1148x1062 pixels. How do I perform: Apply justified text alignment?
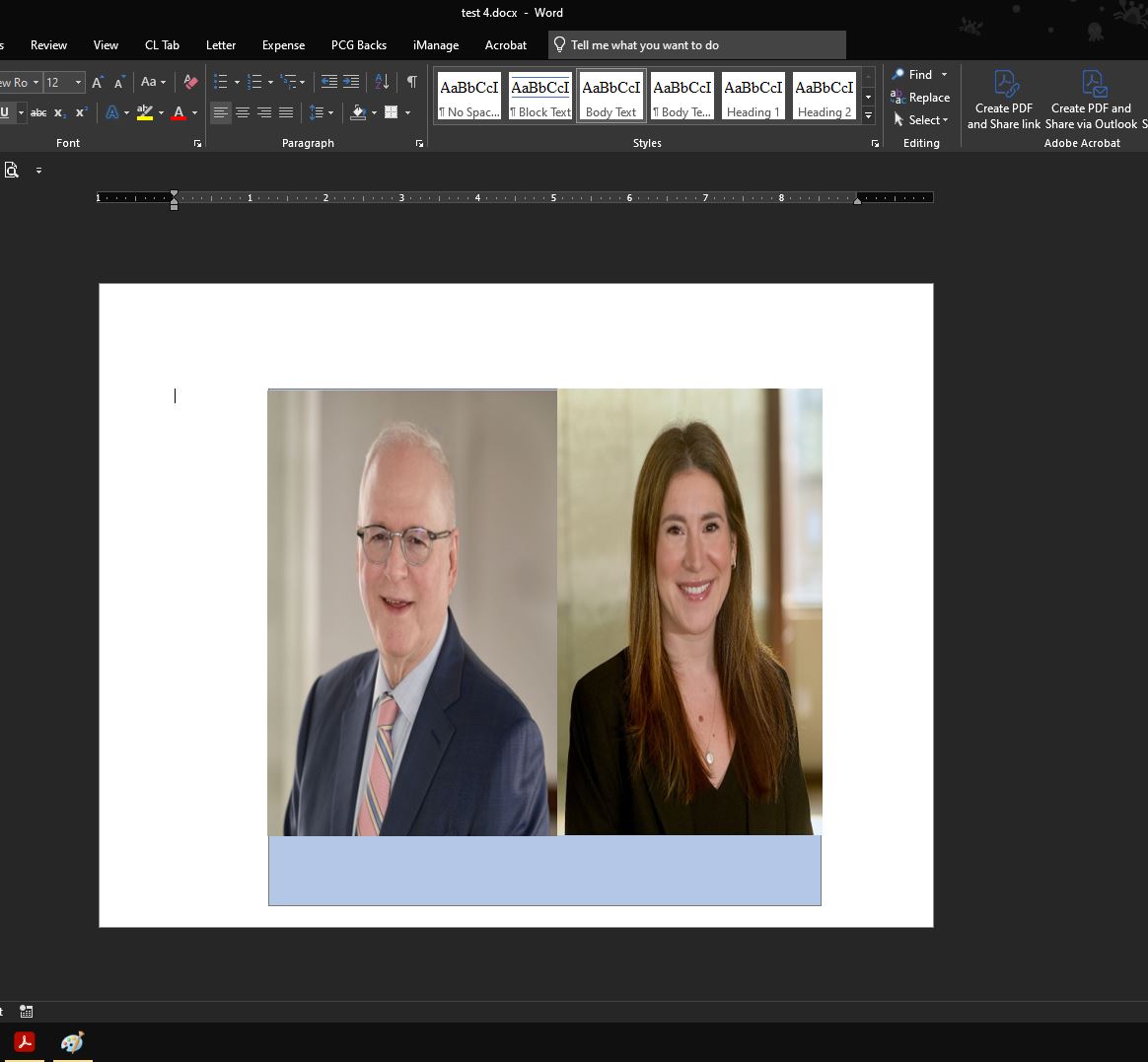pos(286,112)
